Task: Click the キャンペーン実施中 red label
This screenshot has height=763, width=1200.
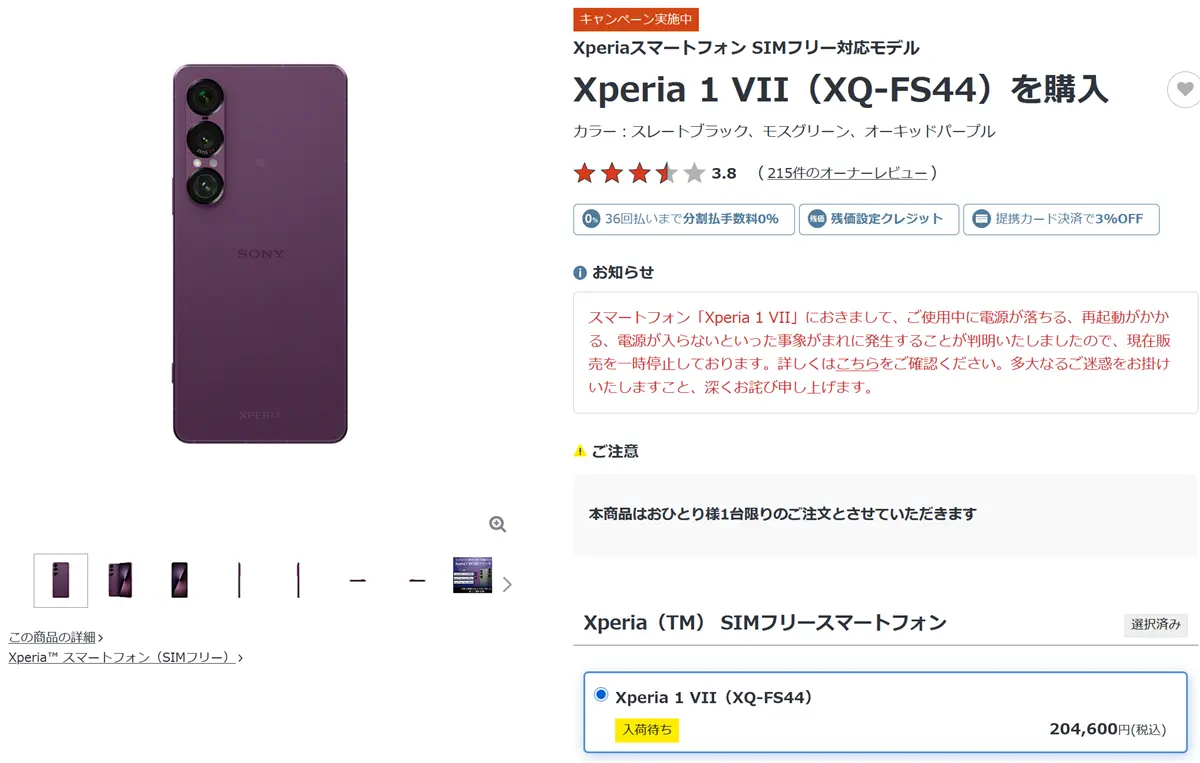Action: point(636,19)
